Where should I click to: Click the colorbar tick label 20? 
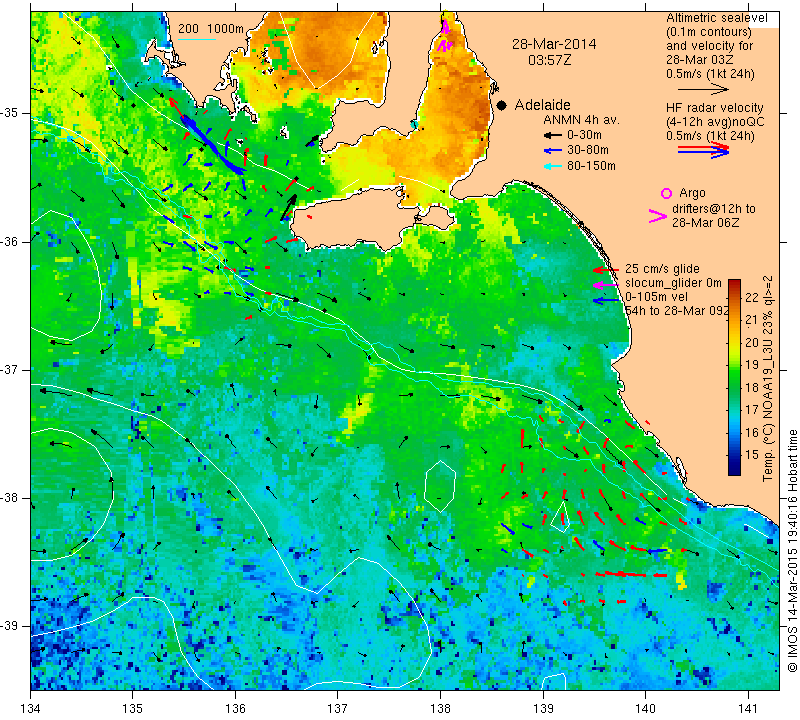pyautogui.click(x=752, y=342)
